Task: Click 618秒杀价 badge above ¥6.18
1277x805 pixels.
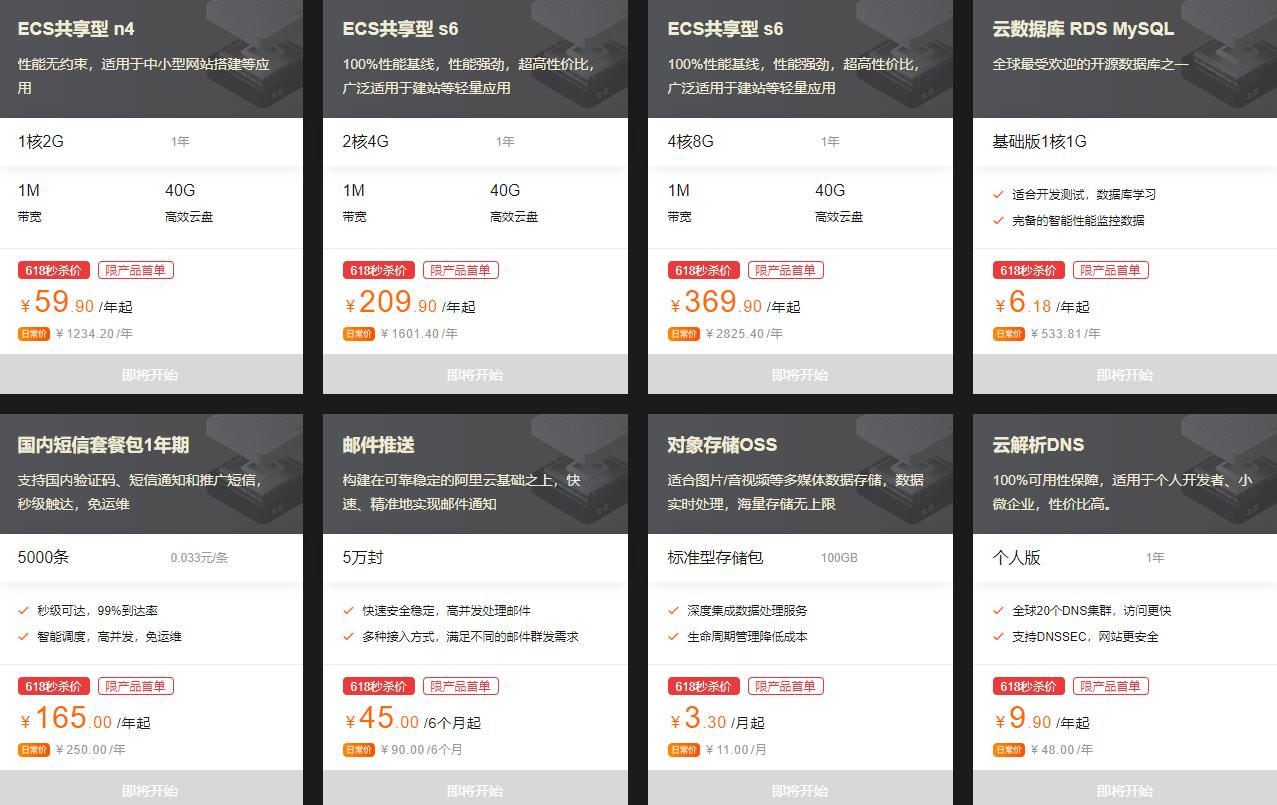Action: click(1029, 270)
